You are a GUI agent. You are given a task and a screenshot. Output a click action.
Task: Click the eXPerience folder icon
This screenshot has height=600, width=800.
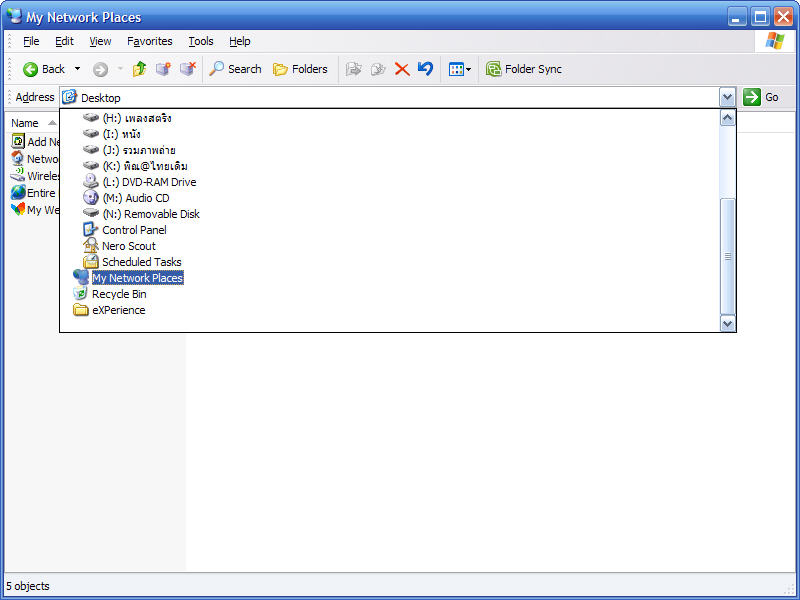tap(81, 310)
